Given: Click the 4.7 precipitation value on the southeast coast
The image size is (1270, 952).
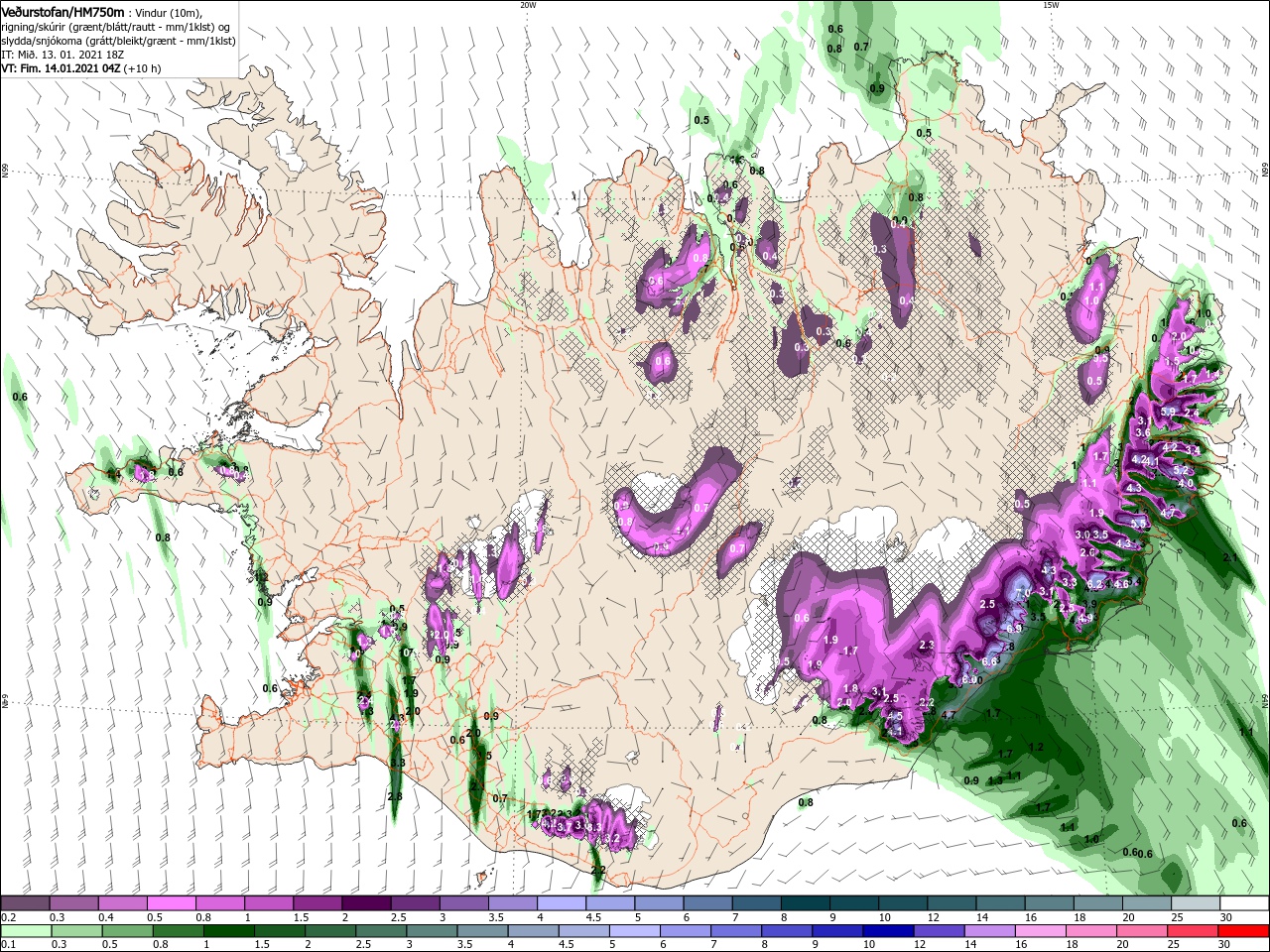Looking at the screenshot, I should [948, 715].
